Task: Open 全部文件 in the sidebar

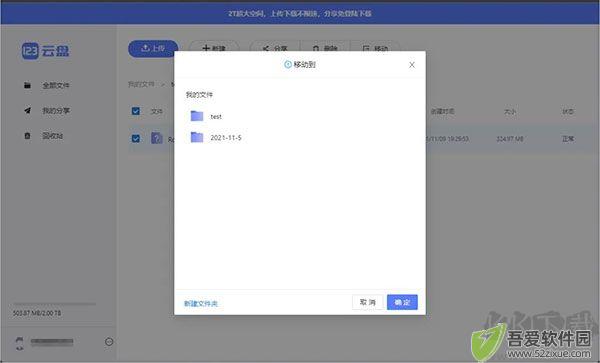Action: point(47,85)
